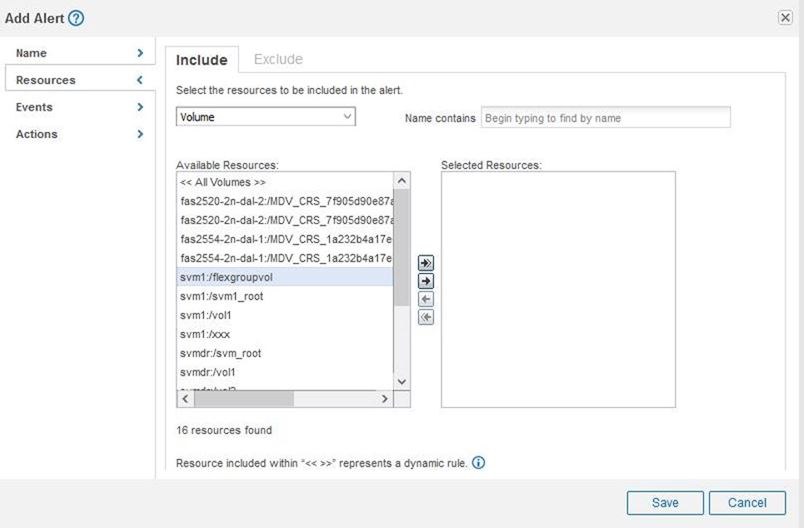804x532 pixels.
Task: Switch to the Exclude tab
Action: click(x=278, y=59)
